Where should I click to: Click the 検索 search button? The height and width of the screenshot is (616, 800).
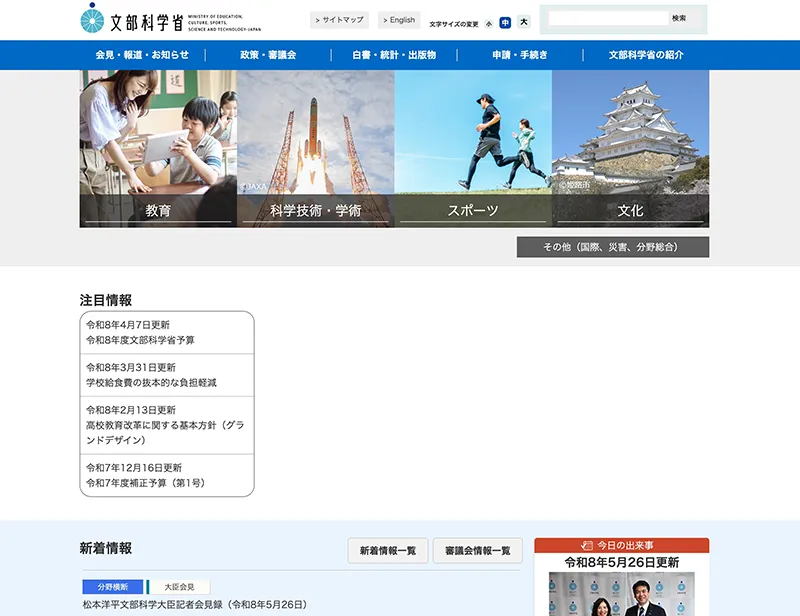pos(679,18)
